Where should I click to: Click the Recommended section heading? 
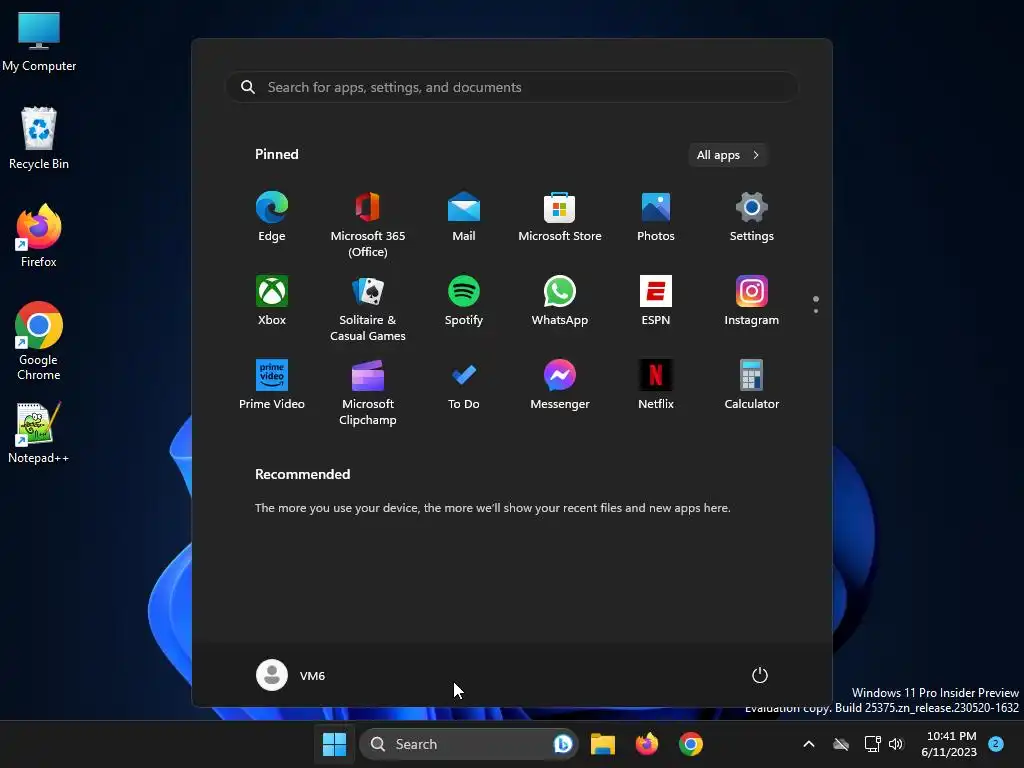[x=302, y=474]
